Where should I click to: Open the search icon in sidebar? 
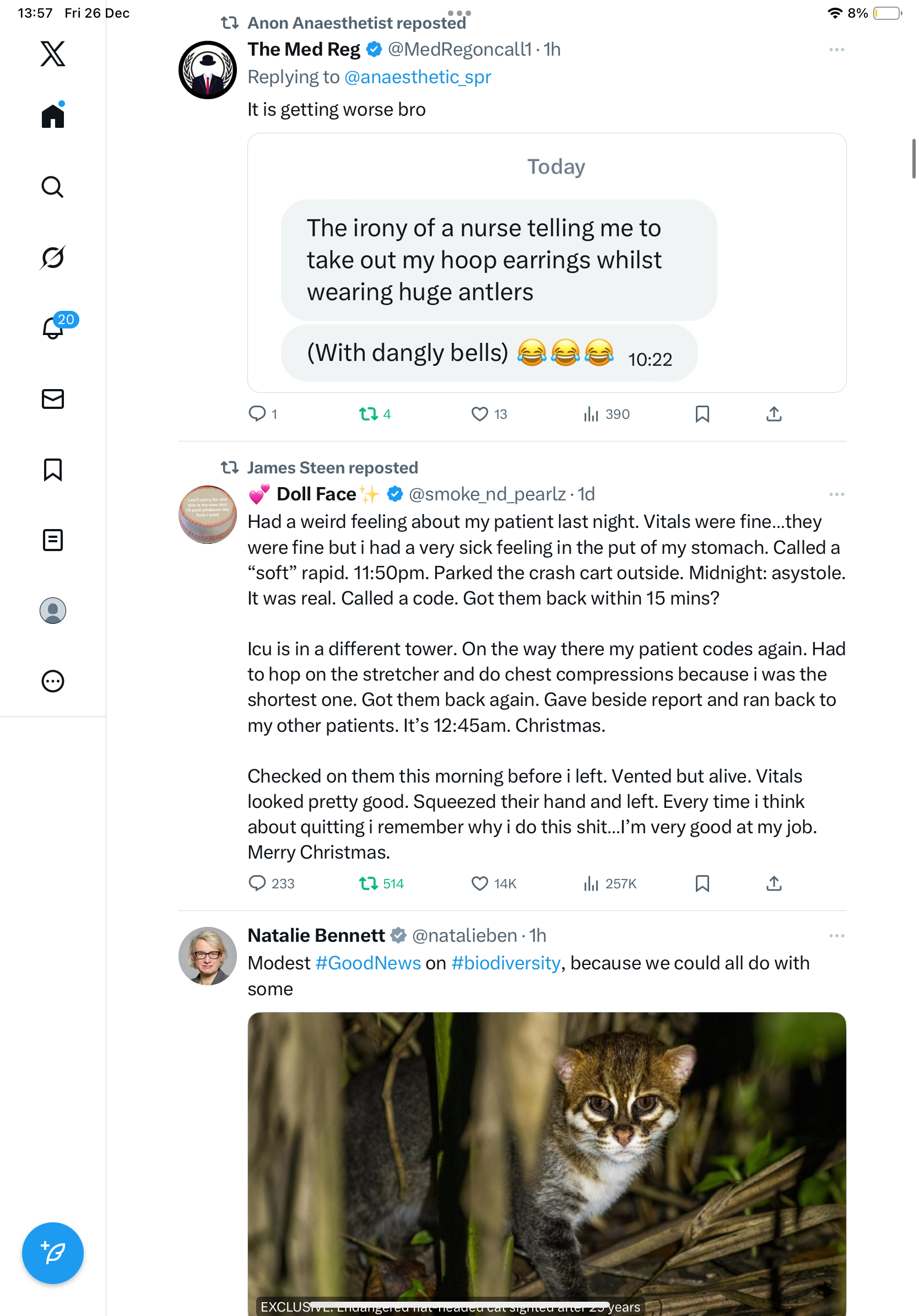53,187
